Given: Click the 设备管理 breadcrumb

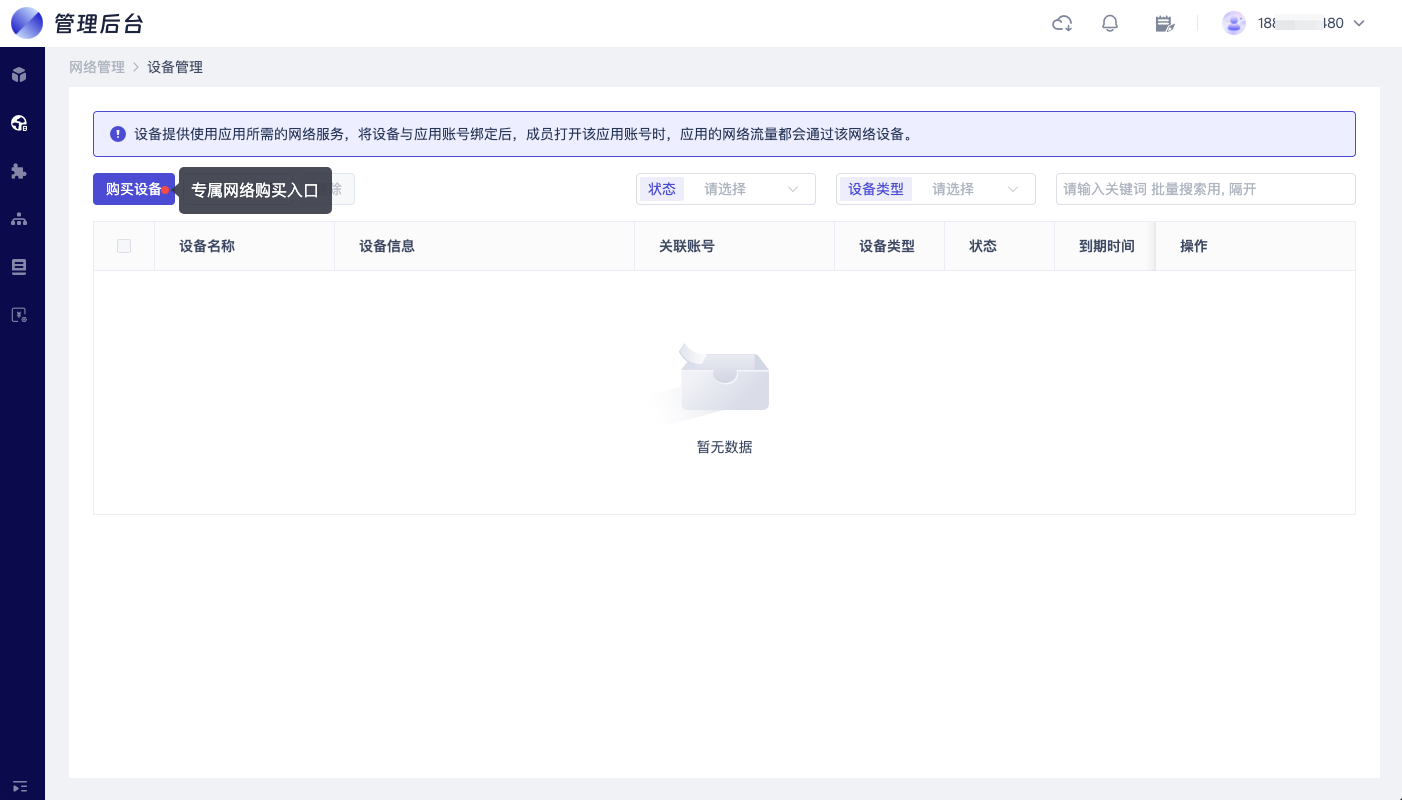Looking at the screenshot, I should tap(175, 67).
